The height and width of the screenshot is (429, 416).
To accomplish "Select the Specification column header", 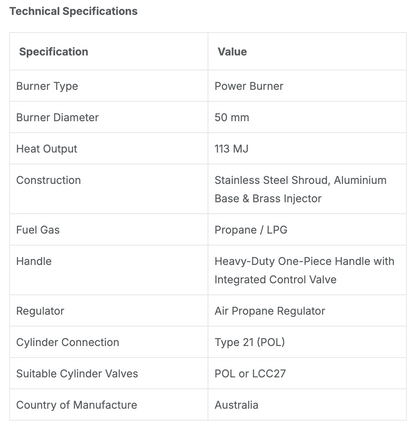I will [x=54, y=52].
